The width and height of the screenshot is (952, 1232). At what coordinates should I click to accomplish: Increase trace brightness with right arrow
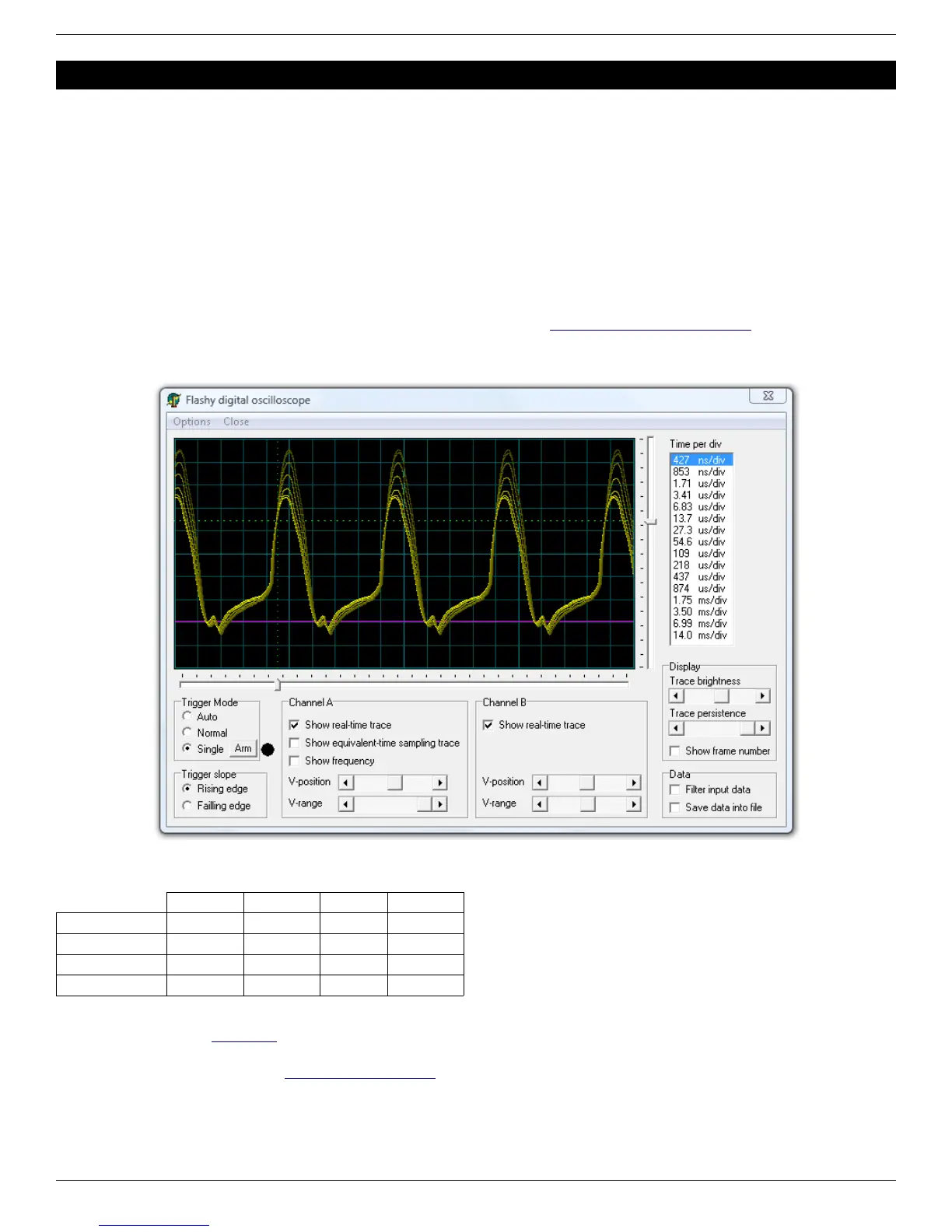click(x=763, y=696)
